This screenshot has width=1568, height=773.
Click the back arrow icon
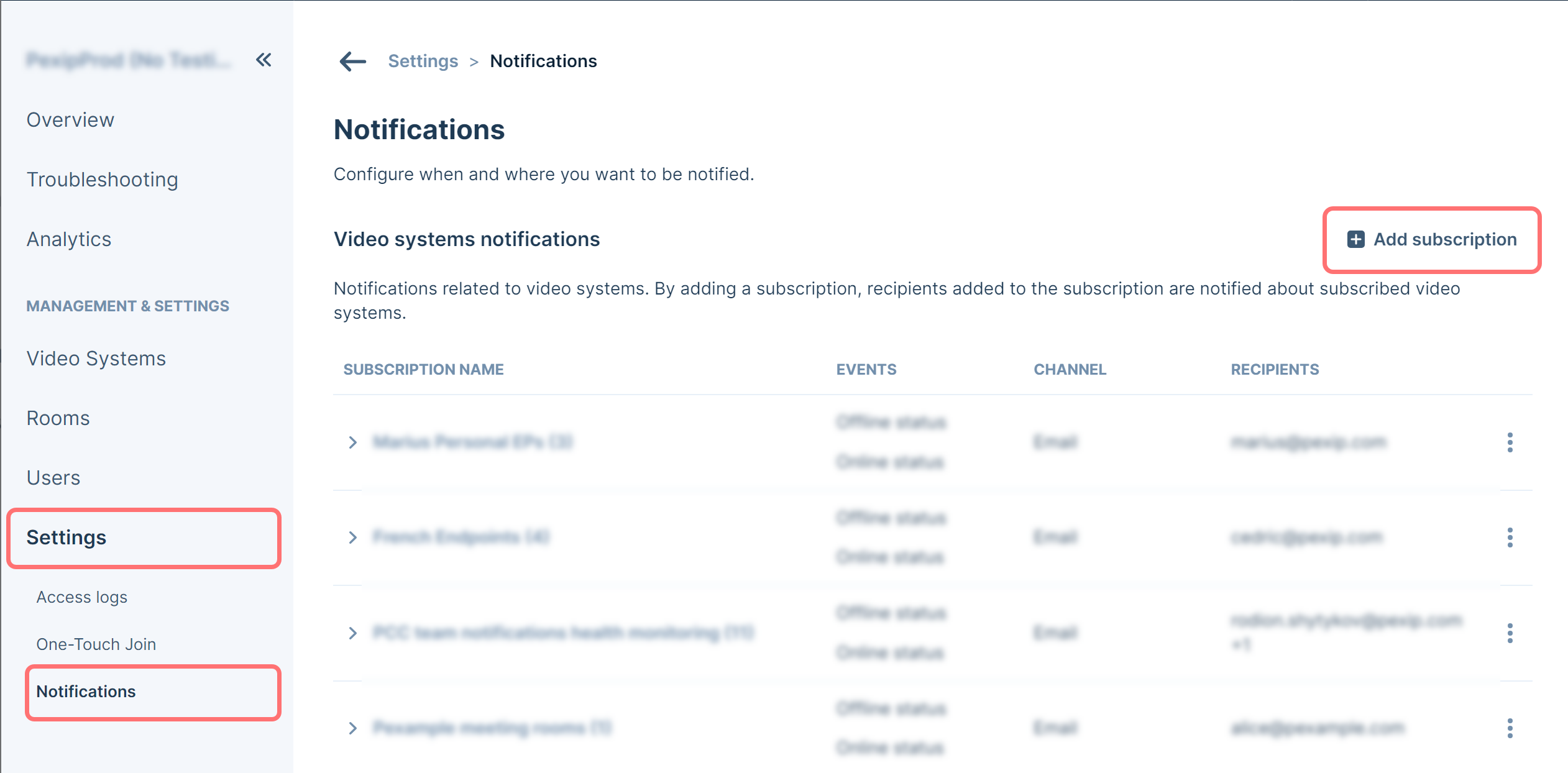(352, 61)
